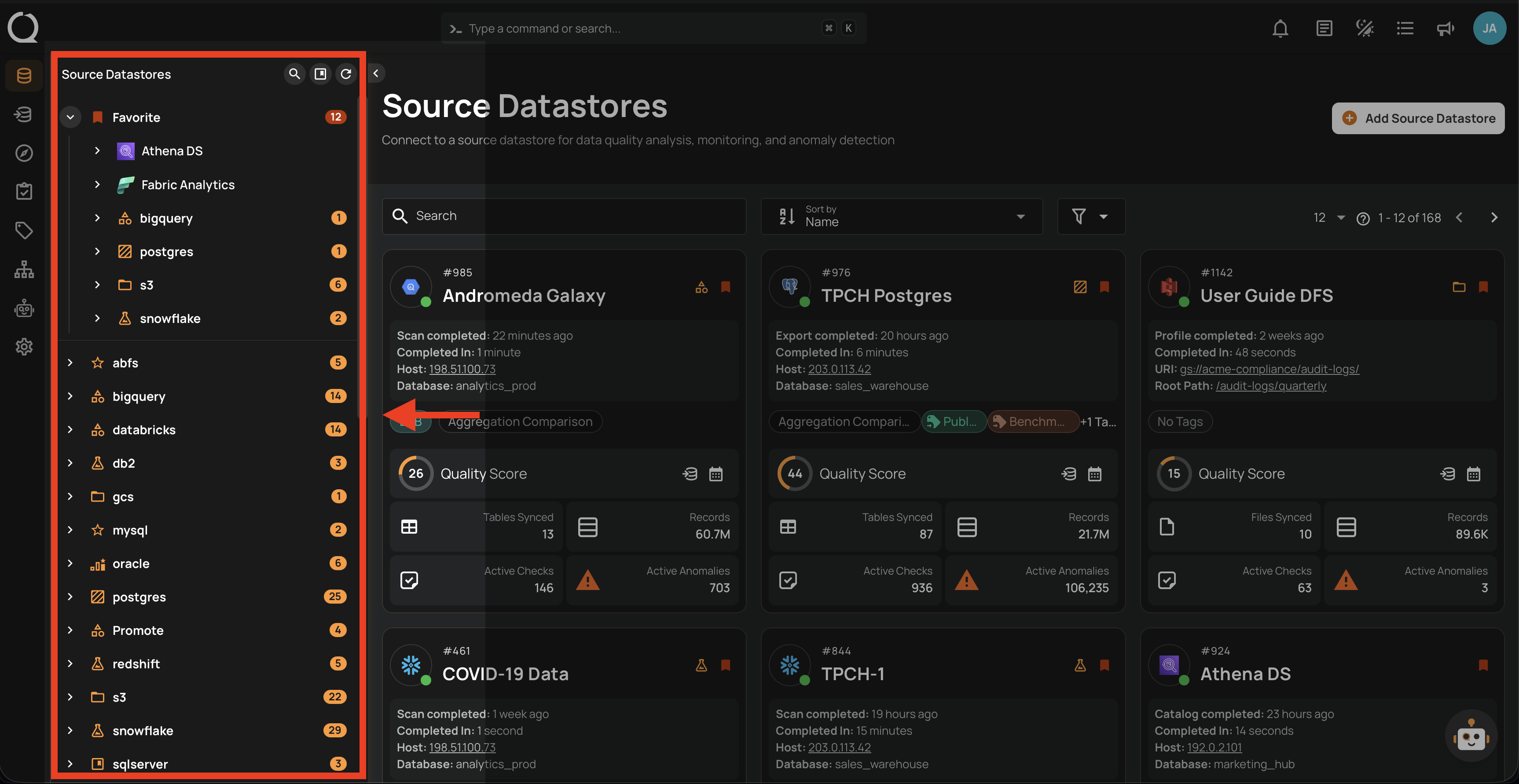The image size is (1519, 784).
Task: Open the flowchart hierarchy icon in sidebar
Action: pyautogui.click(x=24, y=269)
